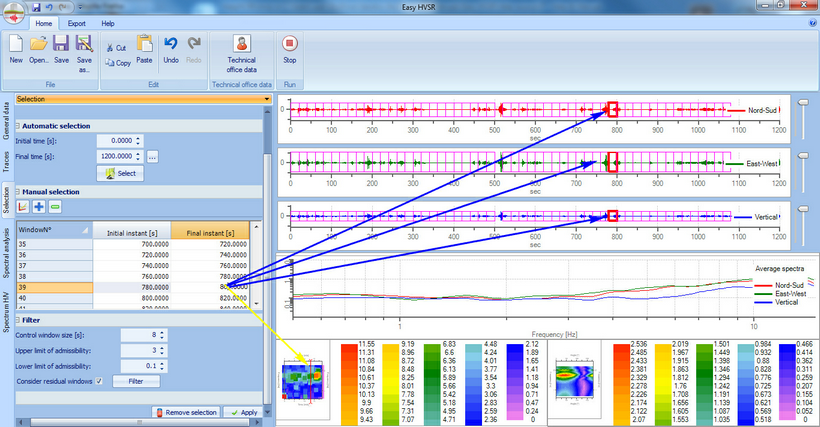Cut selection using Cut
Screen dimensions: 820x427
point(116,48)
